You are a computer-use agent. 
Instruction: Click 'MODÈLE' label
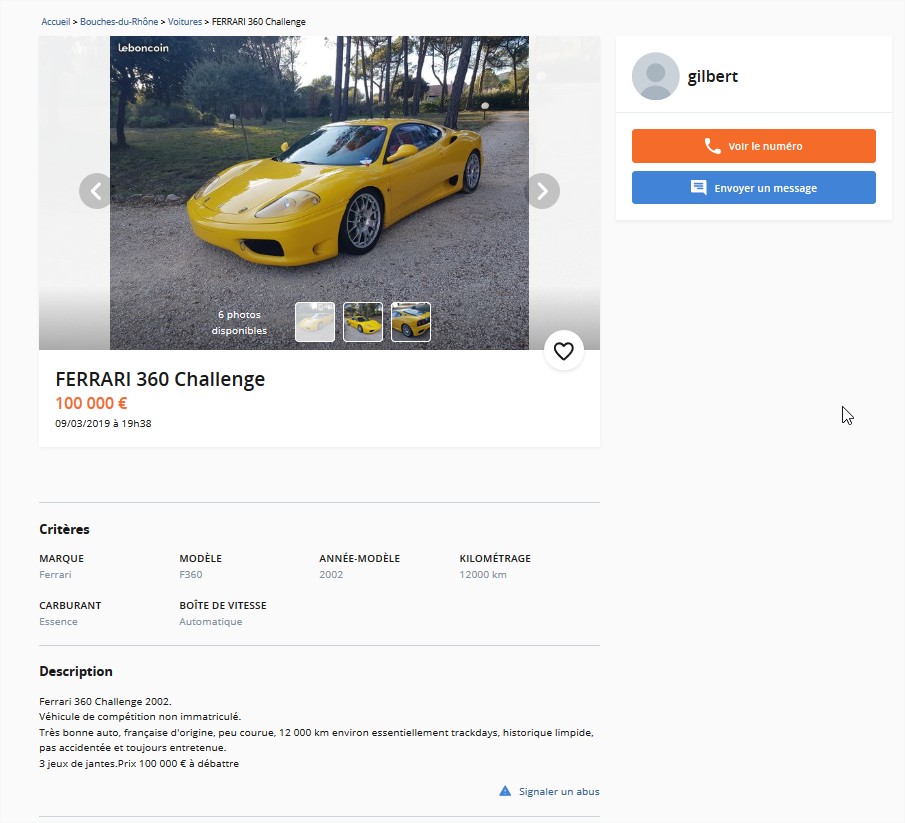(200, 558)
